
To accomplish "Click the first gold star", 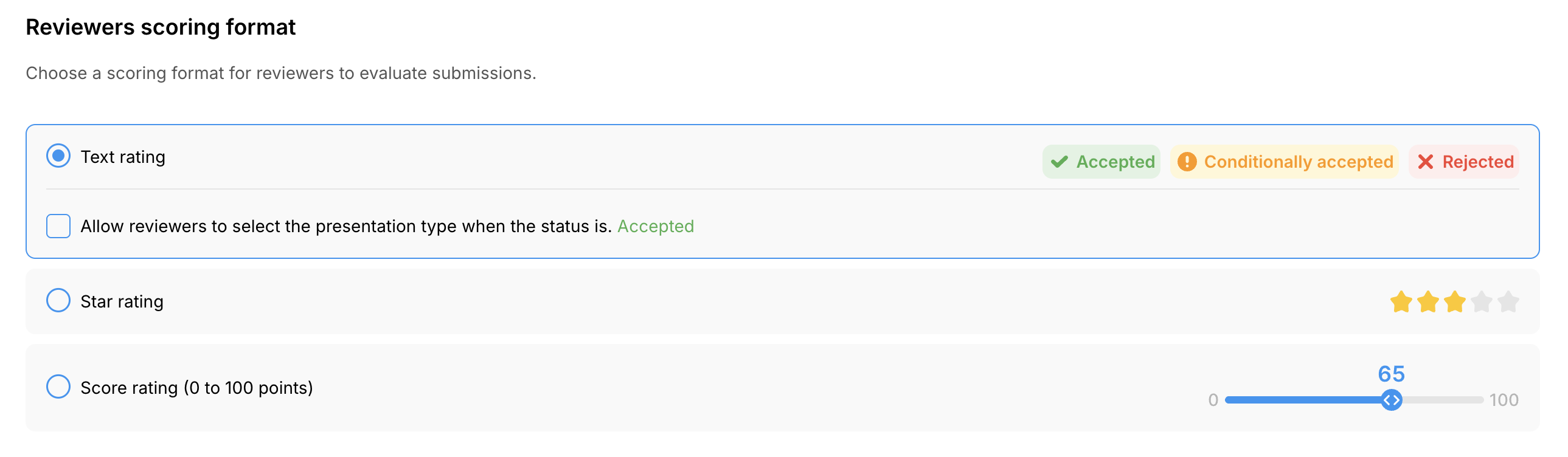I will (x=1401, y=302).
